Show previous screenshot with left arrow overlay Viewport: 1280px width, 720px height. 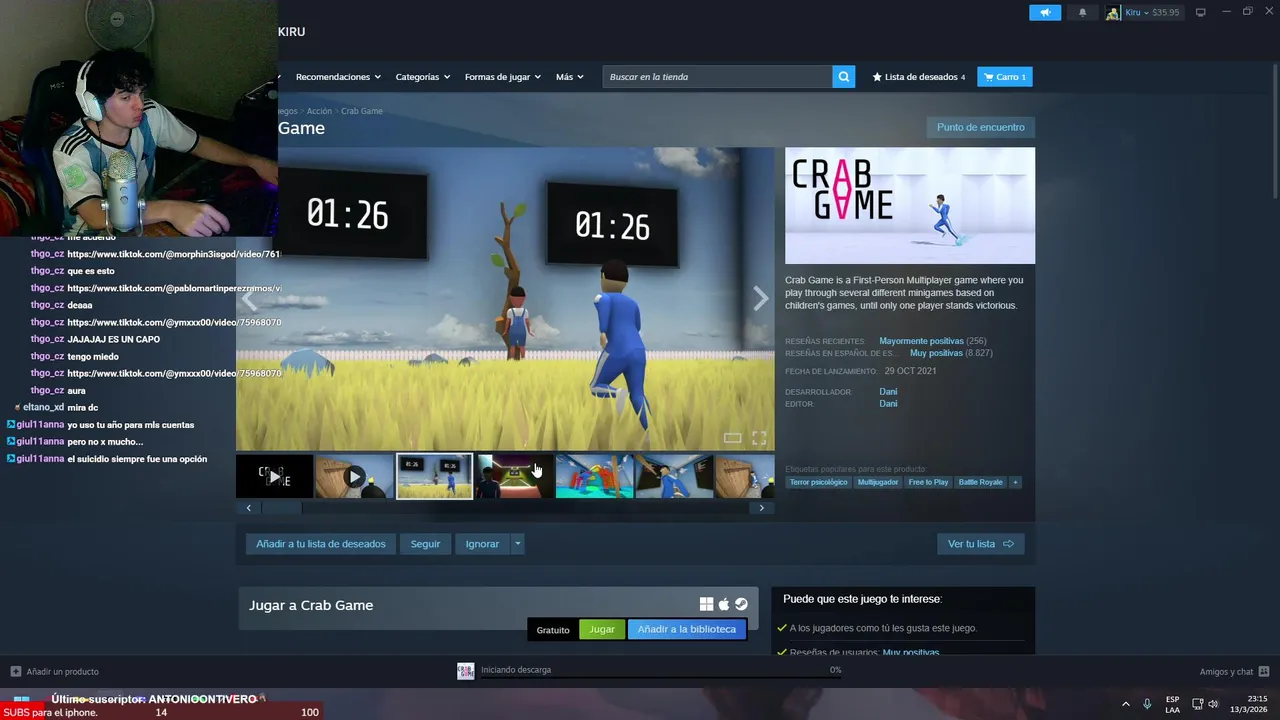249,299
